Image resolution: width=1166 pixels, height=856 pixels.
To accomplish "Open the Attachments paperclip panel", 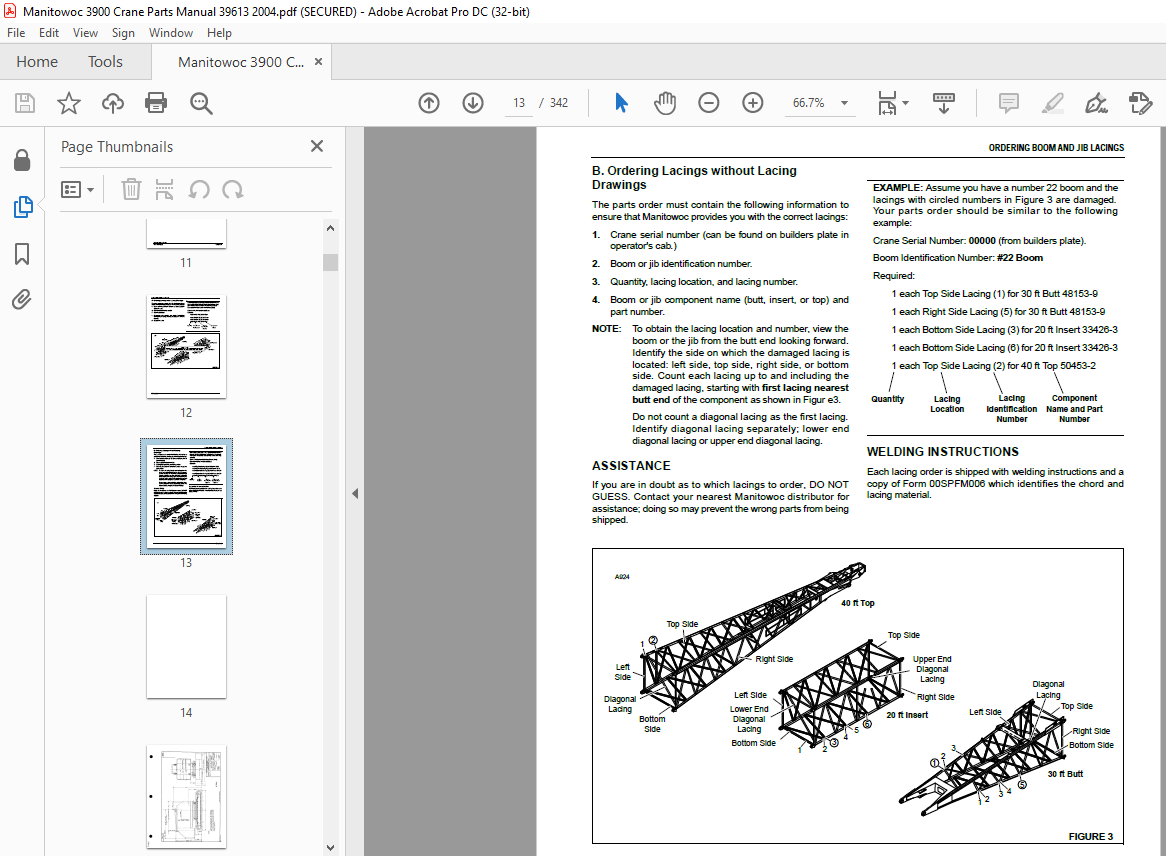I will [22, 300].
